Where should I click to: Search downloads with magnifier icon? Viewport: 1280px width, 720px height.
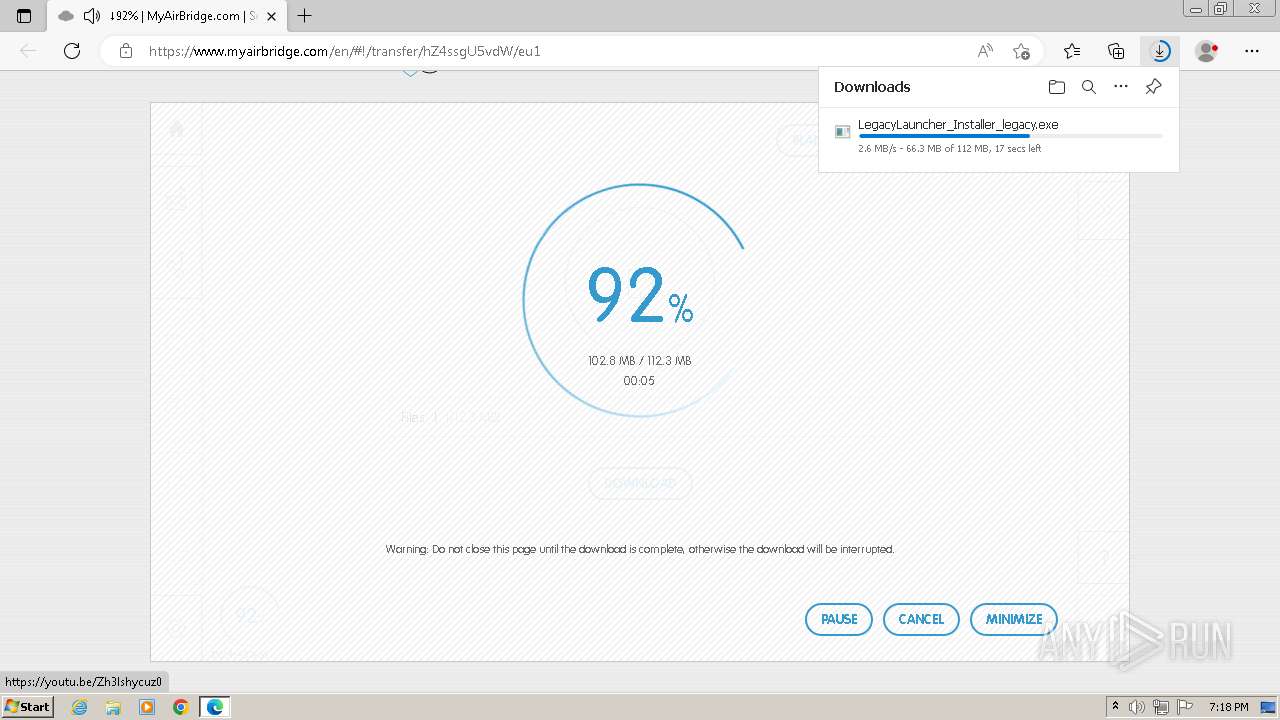(x=1089, y=87)
